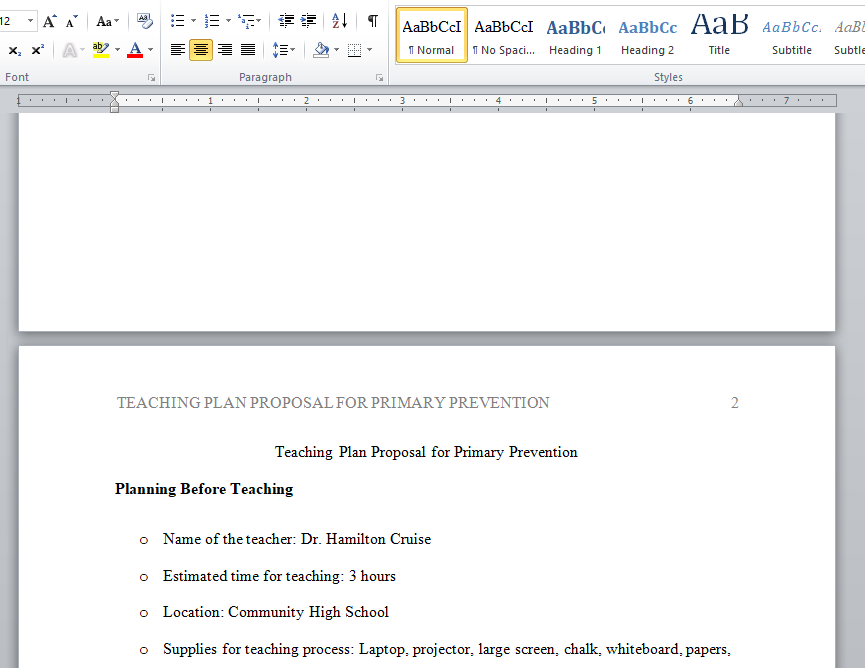865x668 pixels.
Task: Click 'Location: Community High School' line
Action: point(276,612)
